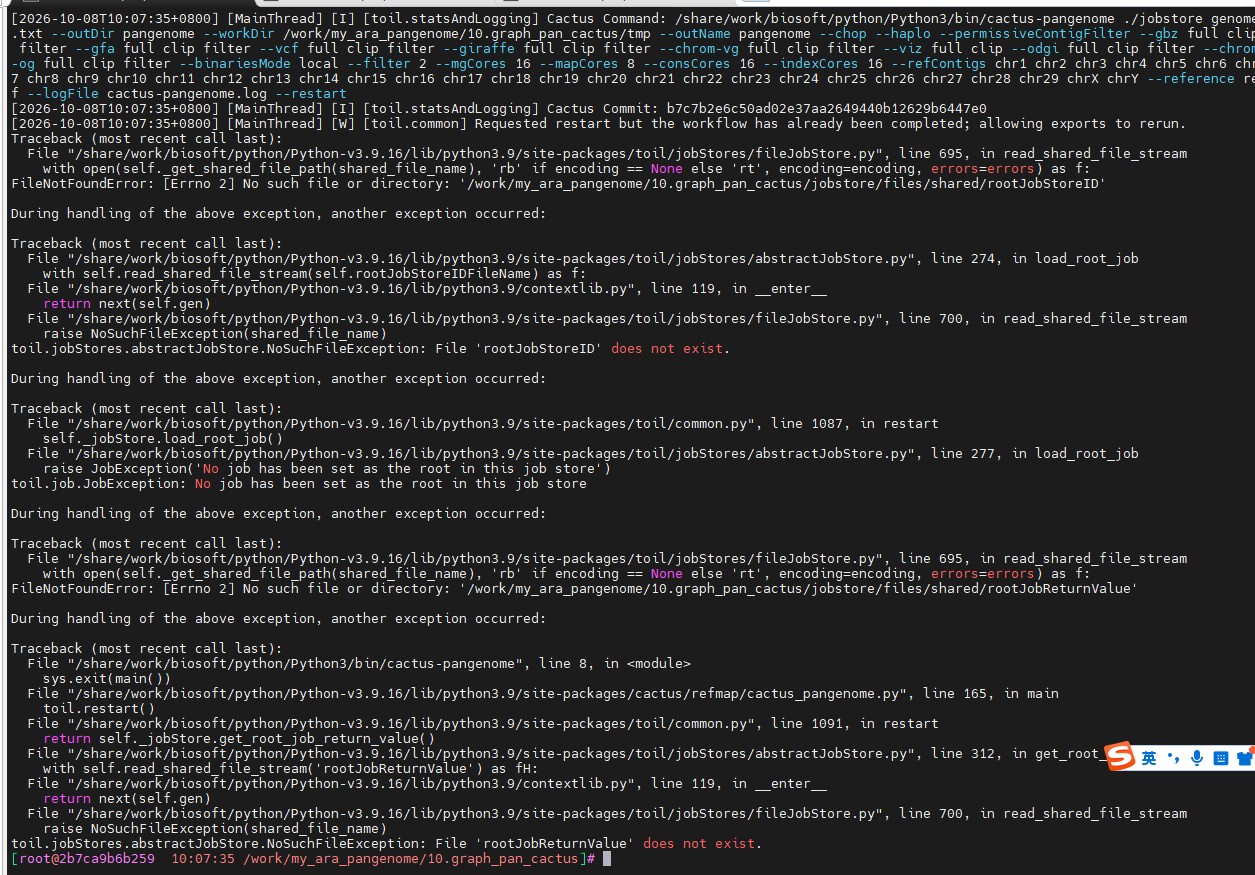Toggle the 英 English input mode
This screenshot has height=875, width=1255.
[1149, 758]
